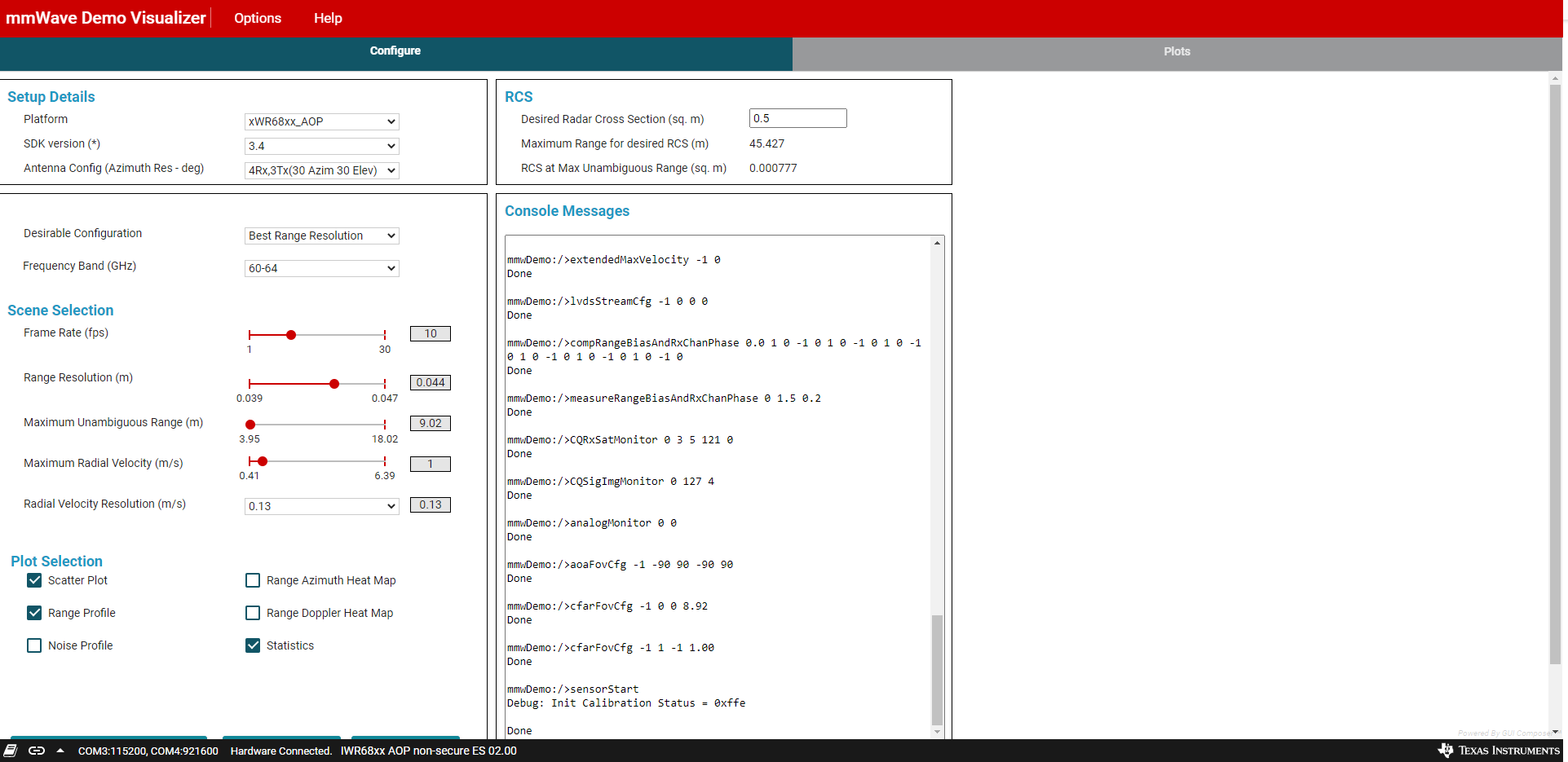Click the lvdsStreamCfg console line
The height and width of the screenshot is (762, 1568).
607,302
